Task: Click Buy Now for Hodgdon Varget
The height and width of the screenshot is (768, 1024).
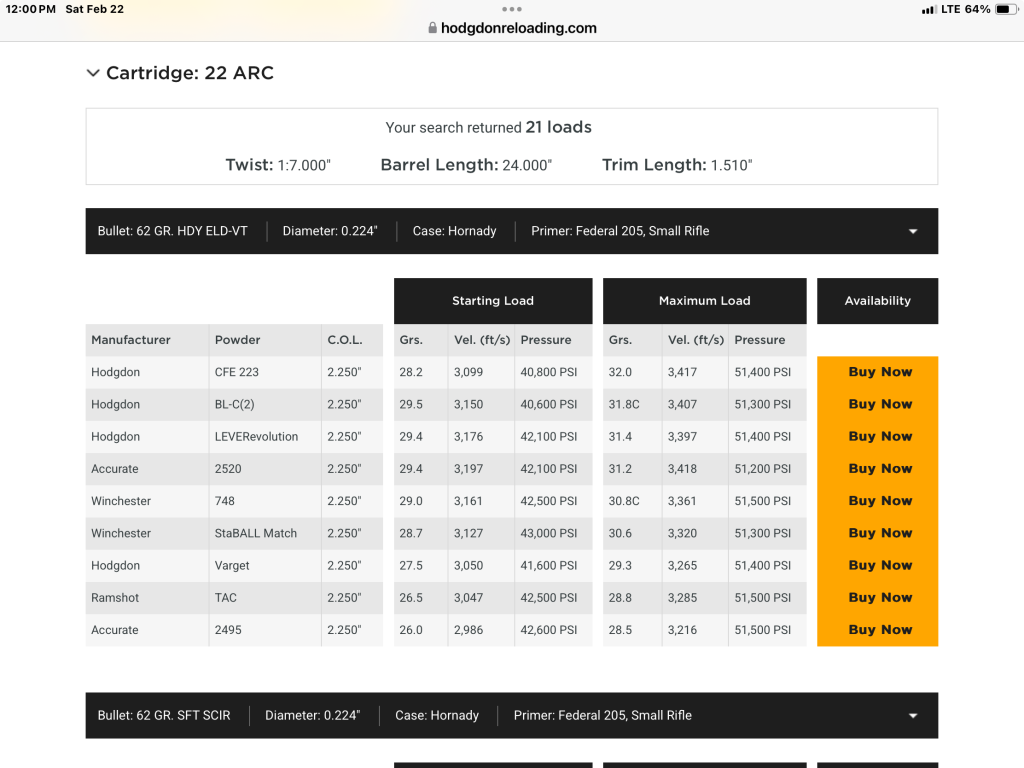Action: 879,565
